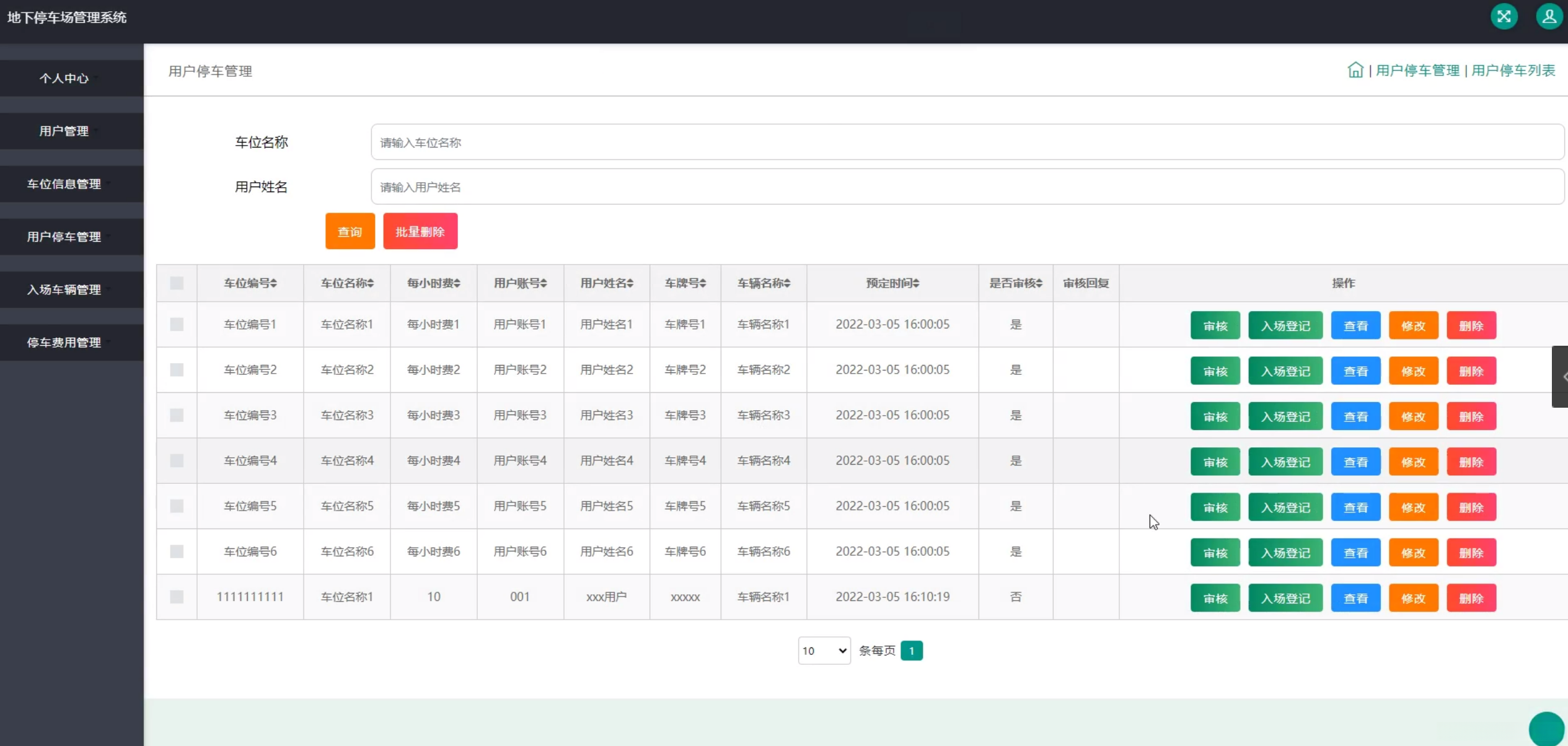The width and height of the screenshot is (1568, 746).
Task: Sort table by 车位编号 column arrows
Action: click(x=273, y=283)
